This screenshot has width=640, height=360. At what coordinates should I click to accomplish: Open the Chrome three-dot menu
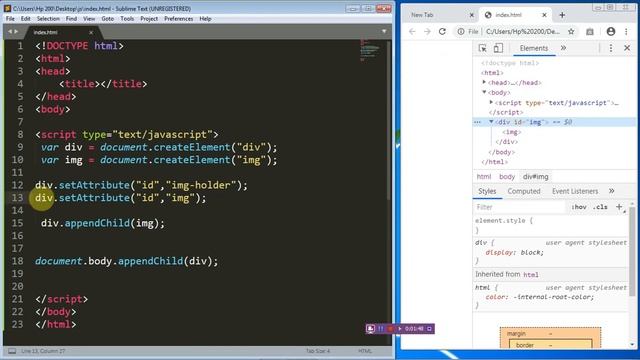(x=626, y=31)
